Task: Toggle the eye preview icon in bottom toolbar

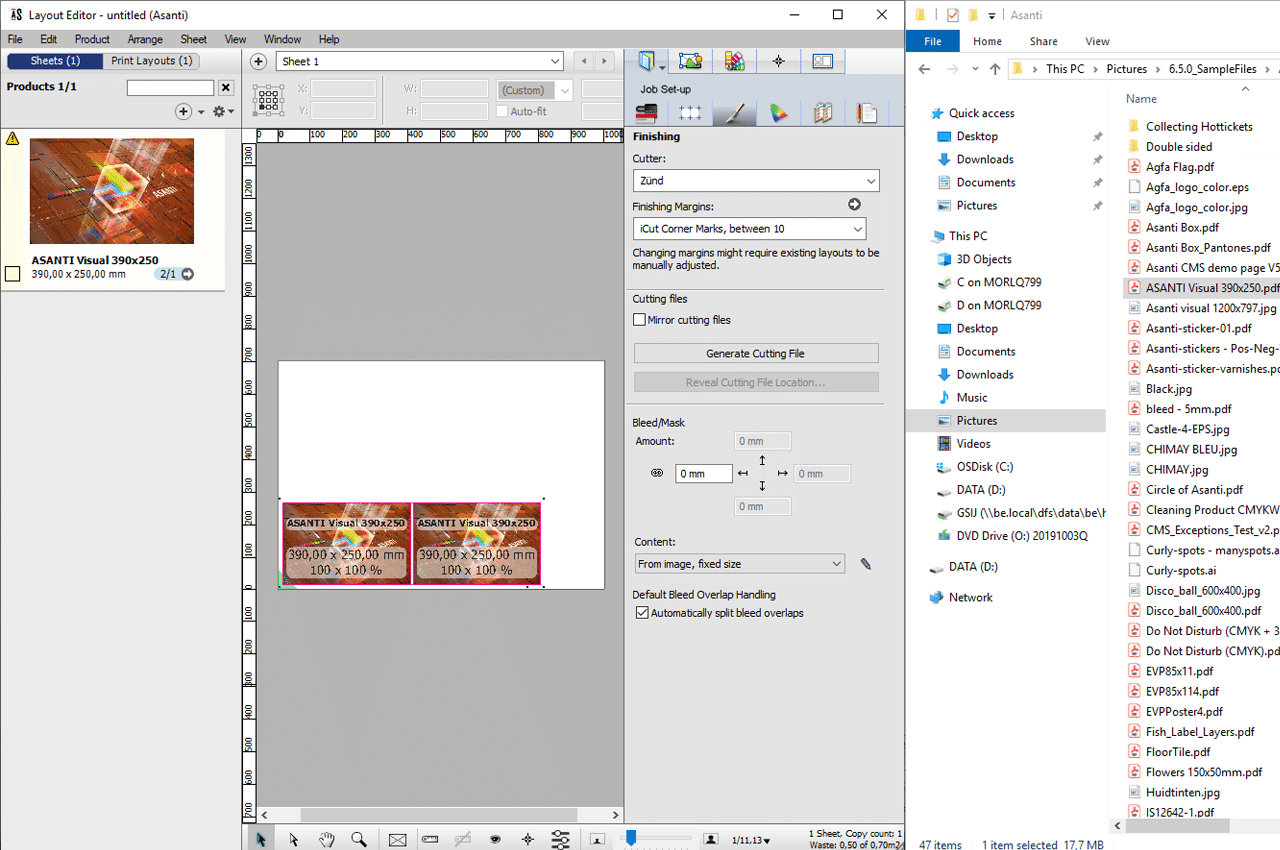Action: (495, 840)
